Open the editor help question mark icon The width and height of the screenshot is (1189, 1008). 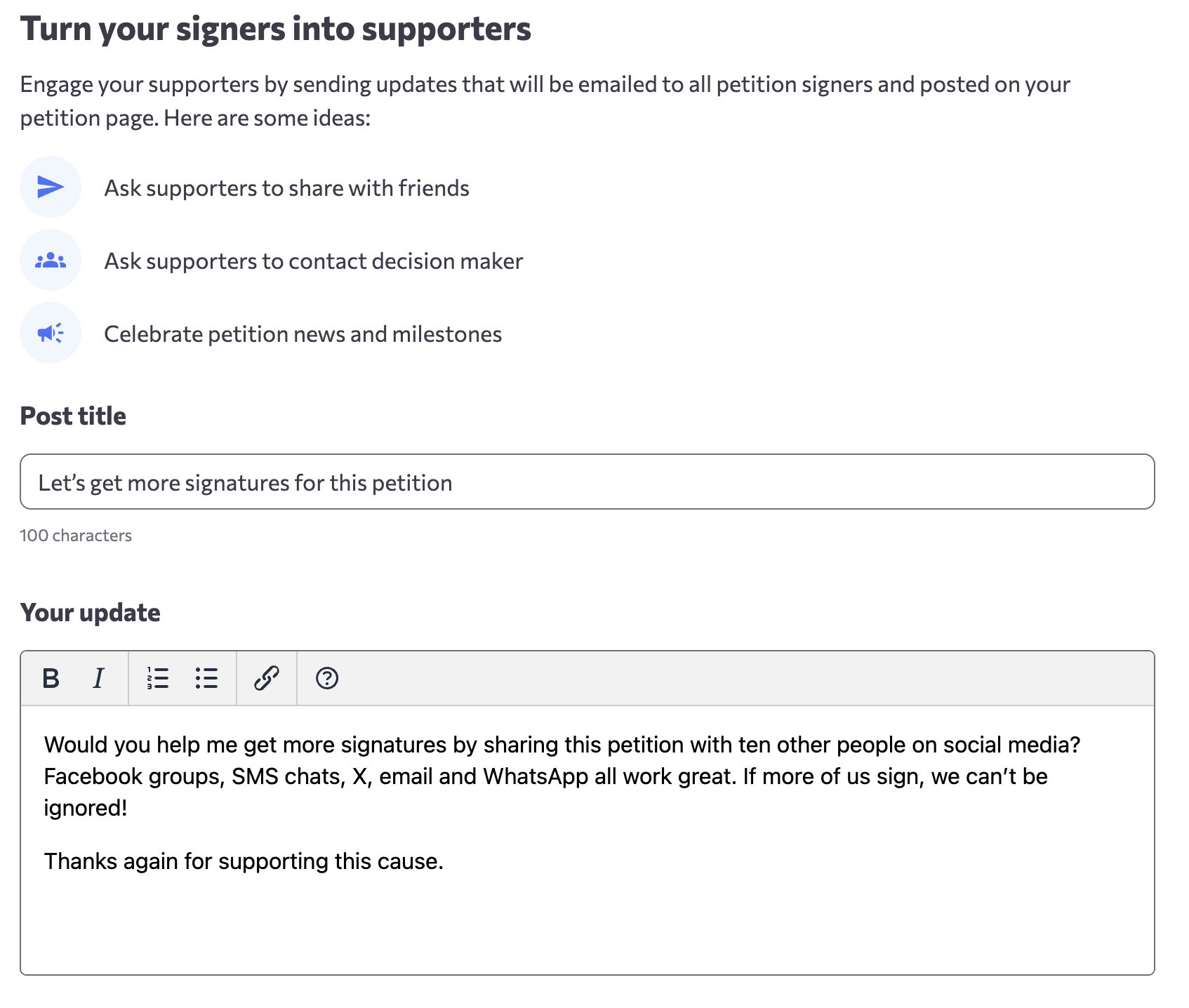[327, 678]
